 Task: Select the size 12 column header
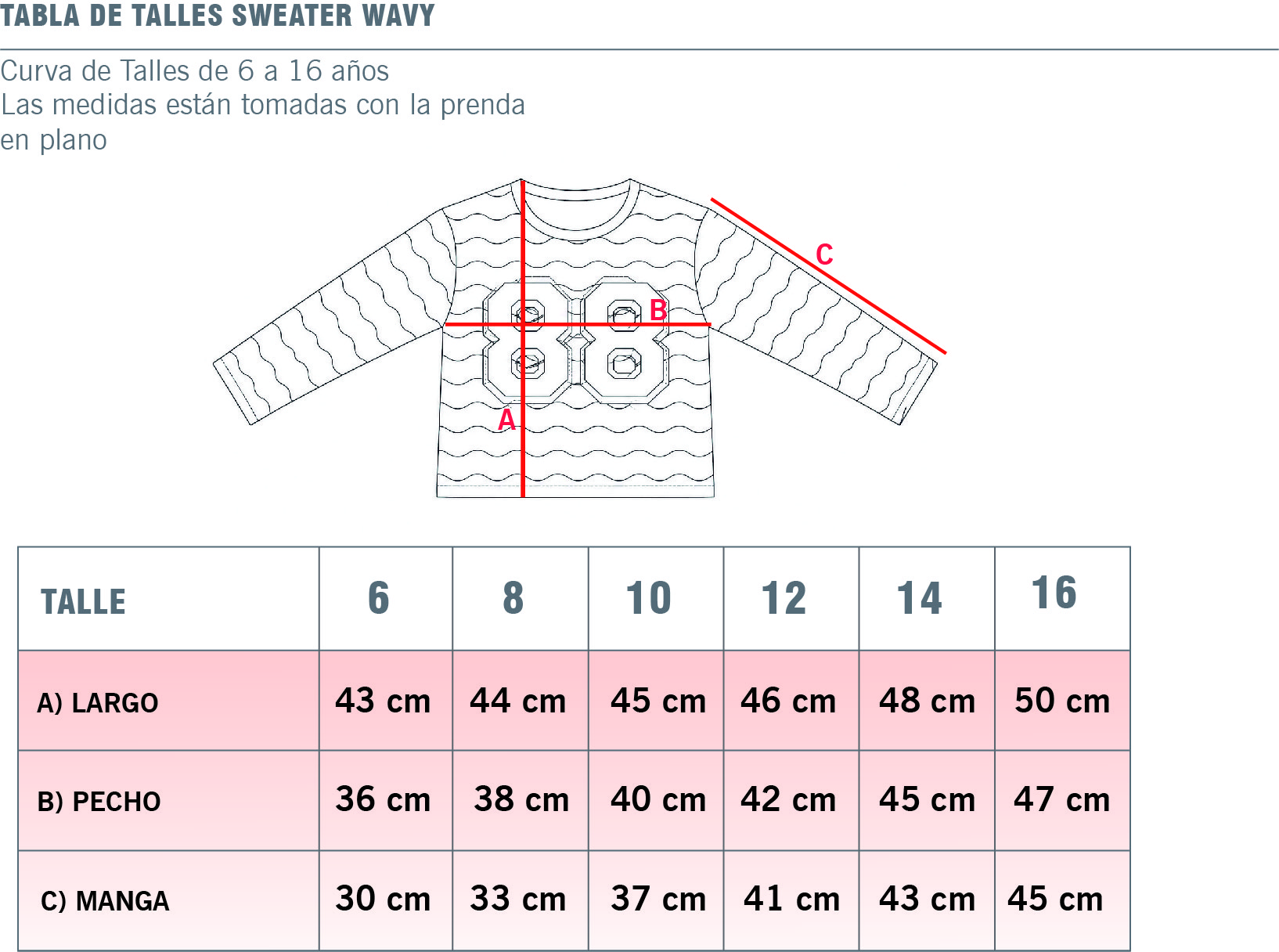click(791, 599)
